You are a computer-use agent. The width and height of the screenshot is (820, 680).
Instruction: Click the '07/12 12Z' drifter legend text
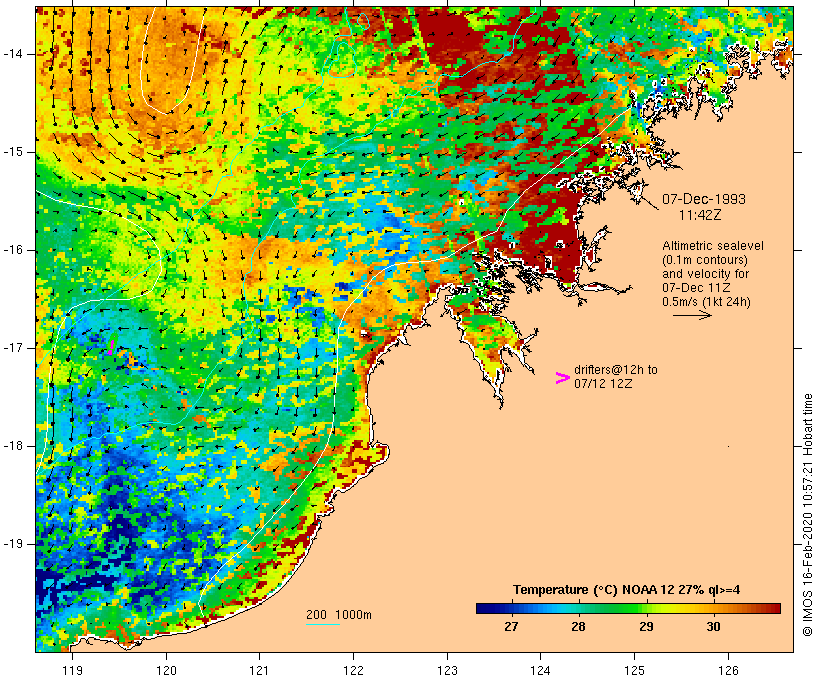click(603, 384)
